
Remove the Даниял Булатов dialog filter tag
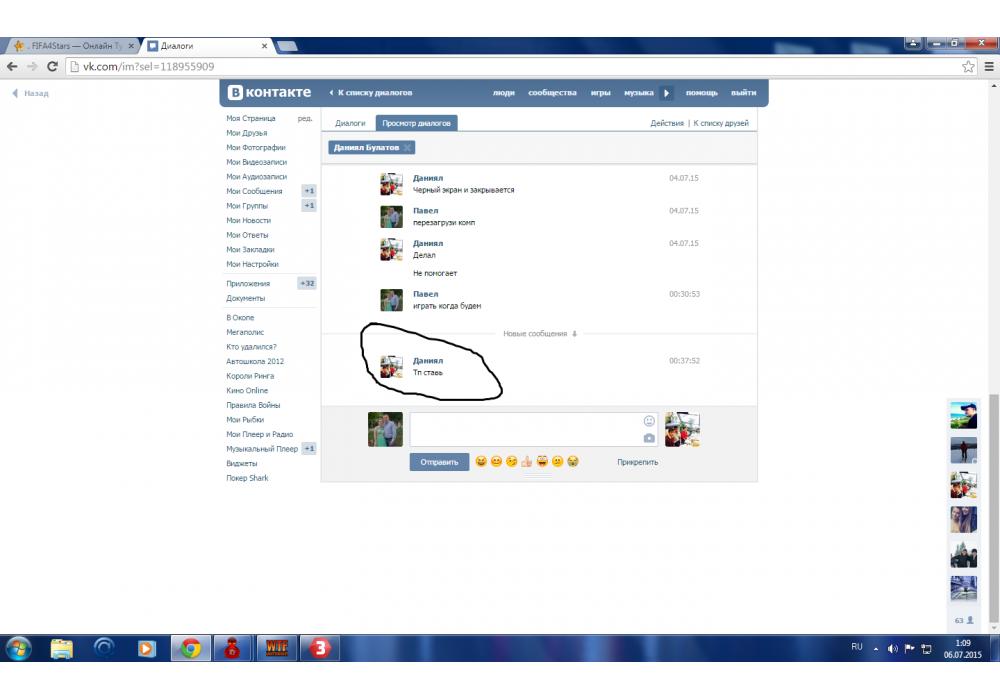click(x=408, y=148)
